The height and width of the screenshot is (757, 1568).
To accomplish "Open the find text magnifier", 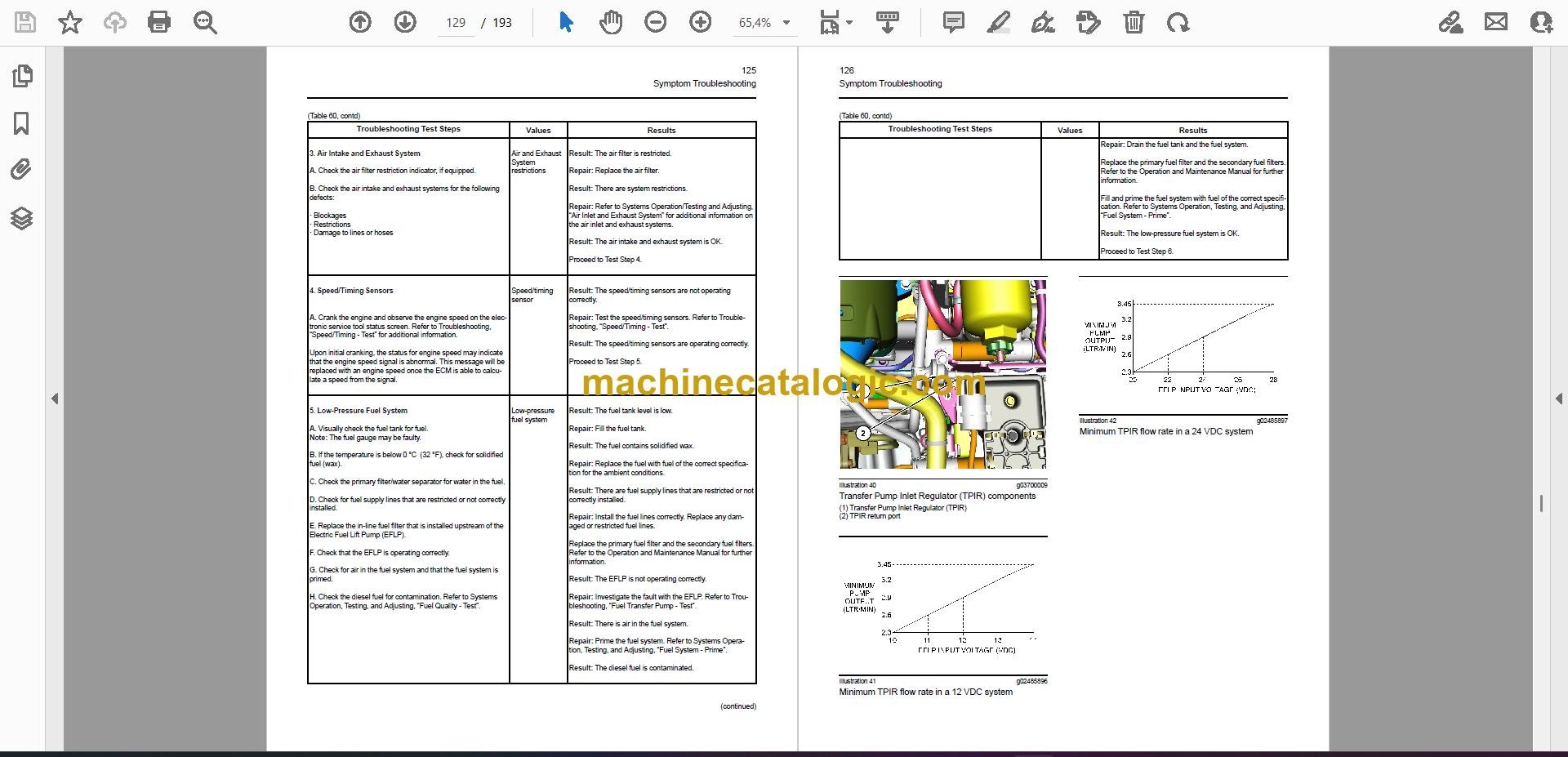I will (x=205, y=22).
